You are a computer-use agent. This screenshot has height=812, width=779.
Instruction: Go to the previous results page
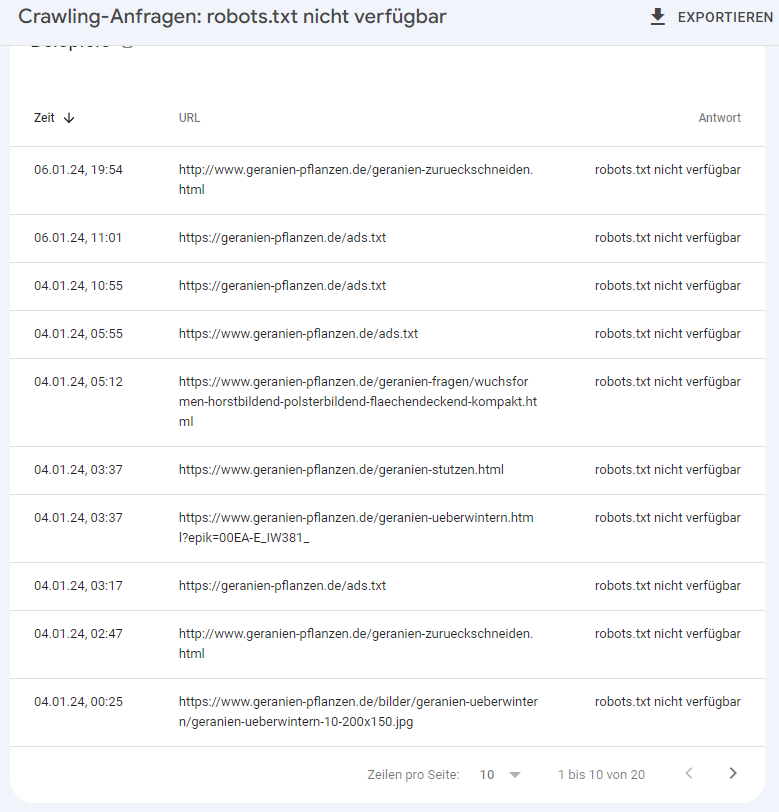(689, 773)
